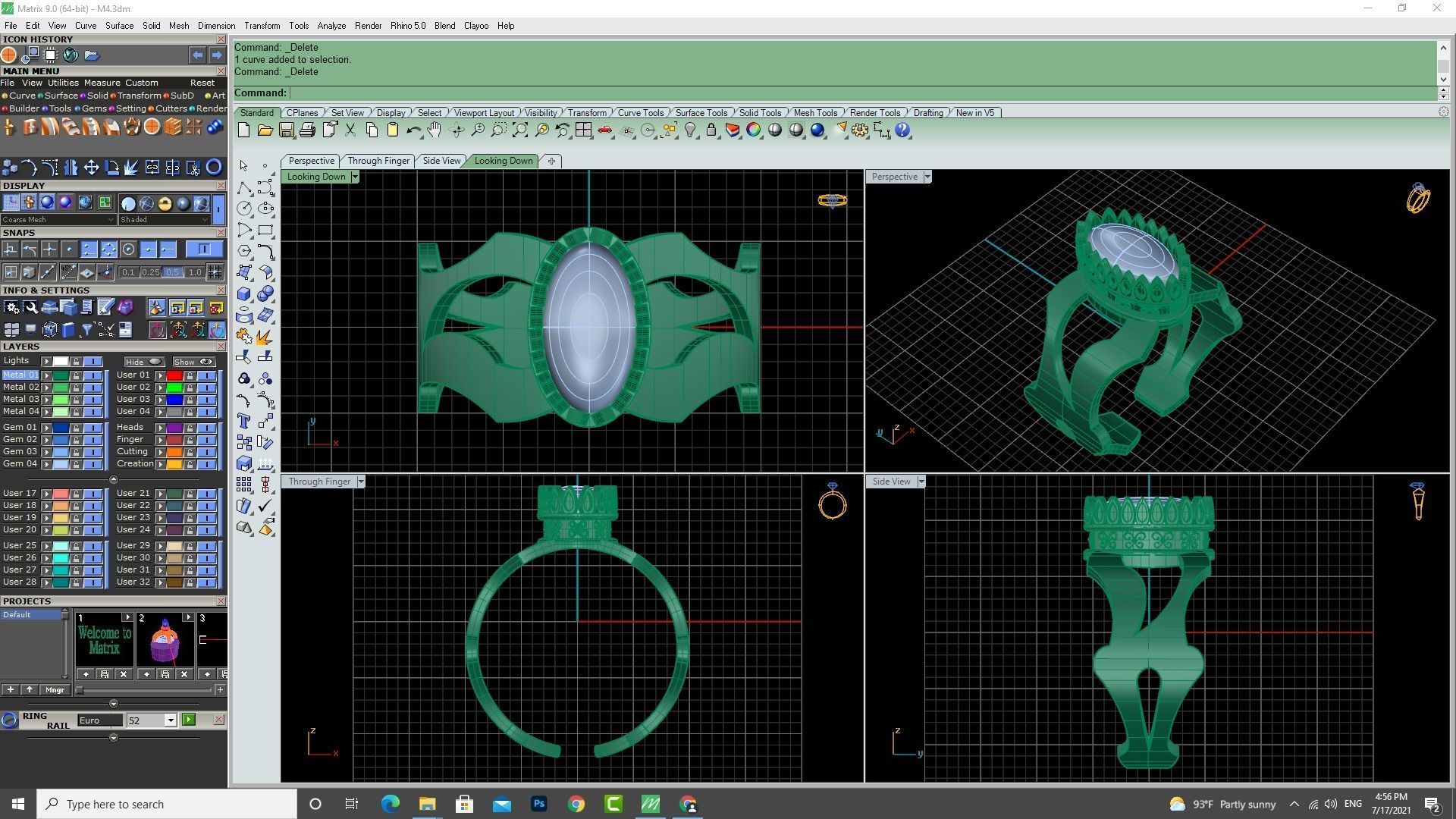Viewport: 1456px width, 819px height.
Task: Open the ring size 52 dropdown
Action: [171, 720]
